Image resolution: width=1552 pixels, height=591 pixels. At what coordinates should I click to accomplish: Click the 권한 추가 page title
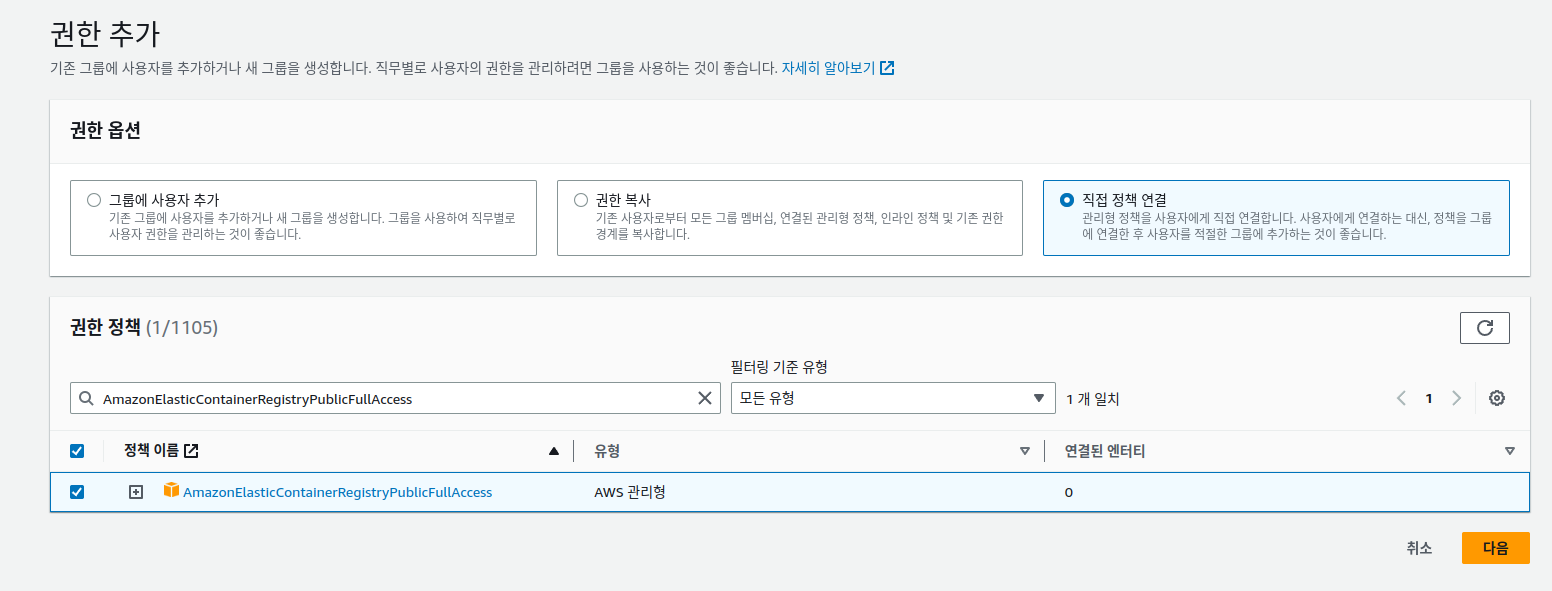tap(105, 32)
